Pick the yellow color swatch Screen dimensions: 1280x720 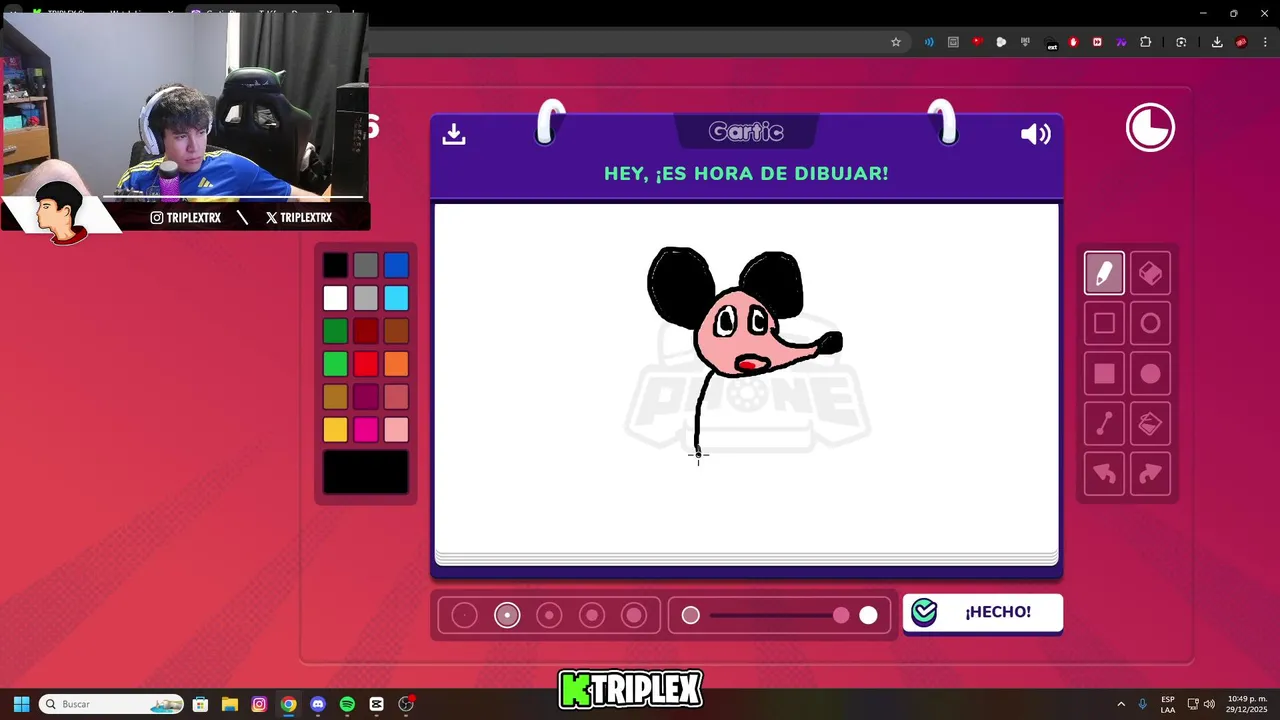335,430
